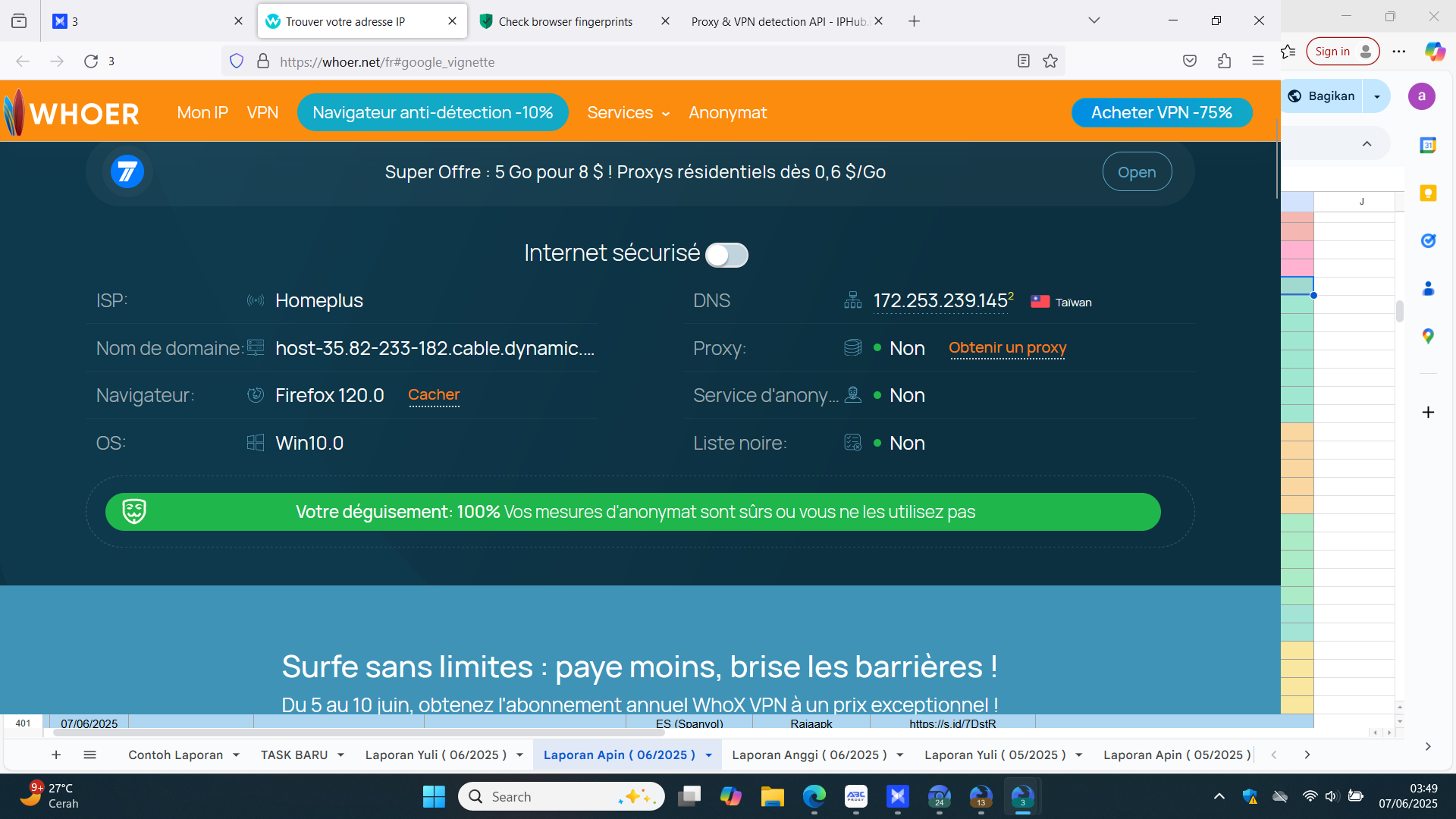This screenshot has width=1456, height=819.
Task: Open Task View in the taskbar
Action: click(689, 797)
